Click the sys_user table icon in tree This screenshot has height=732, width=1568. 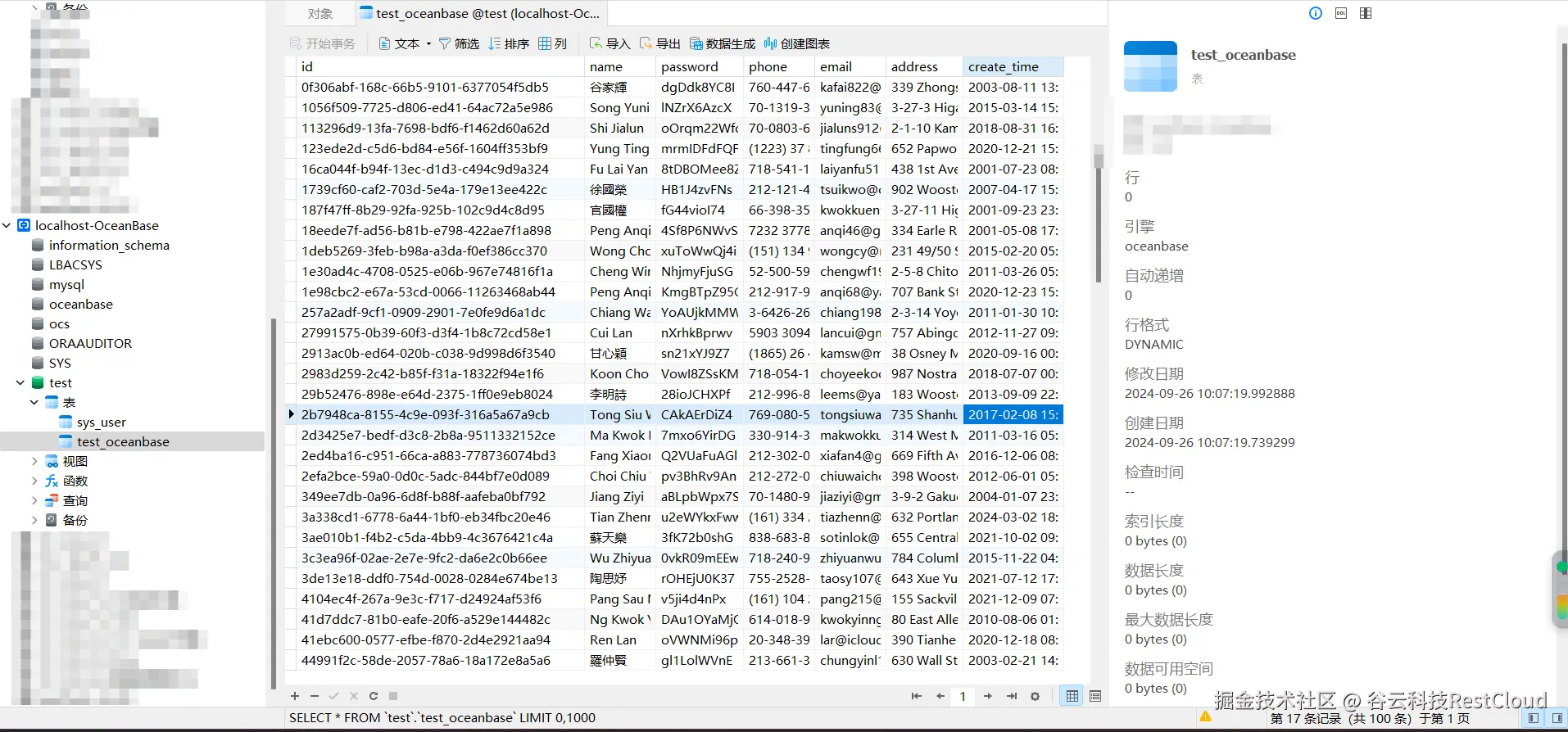[x=66, y=422]
